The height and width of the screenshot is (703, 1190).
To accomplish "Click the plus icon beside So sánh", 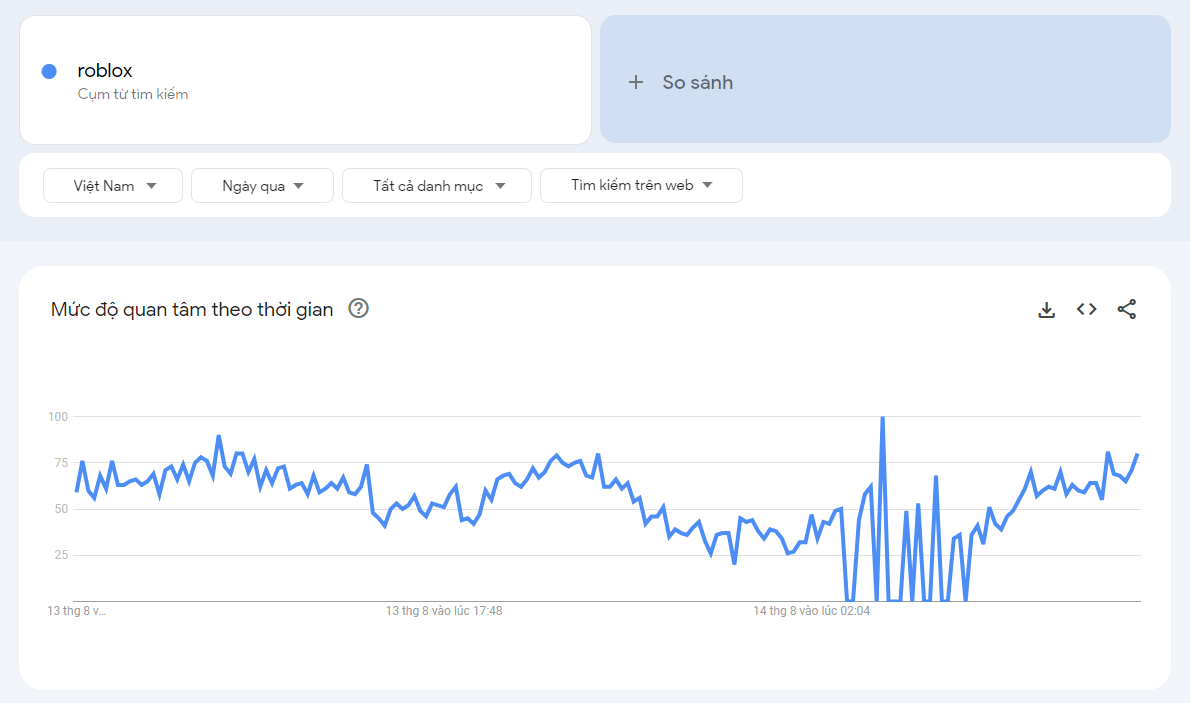I will (x=636, y=83).
